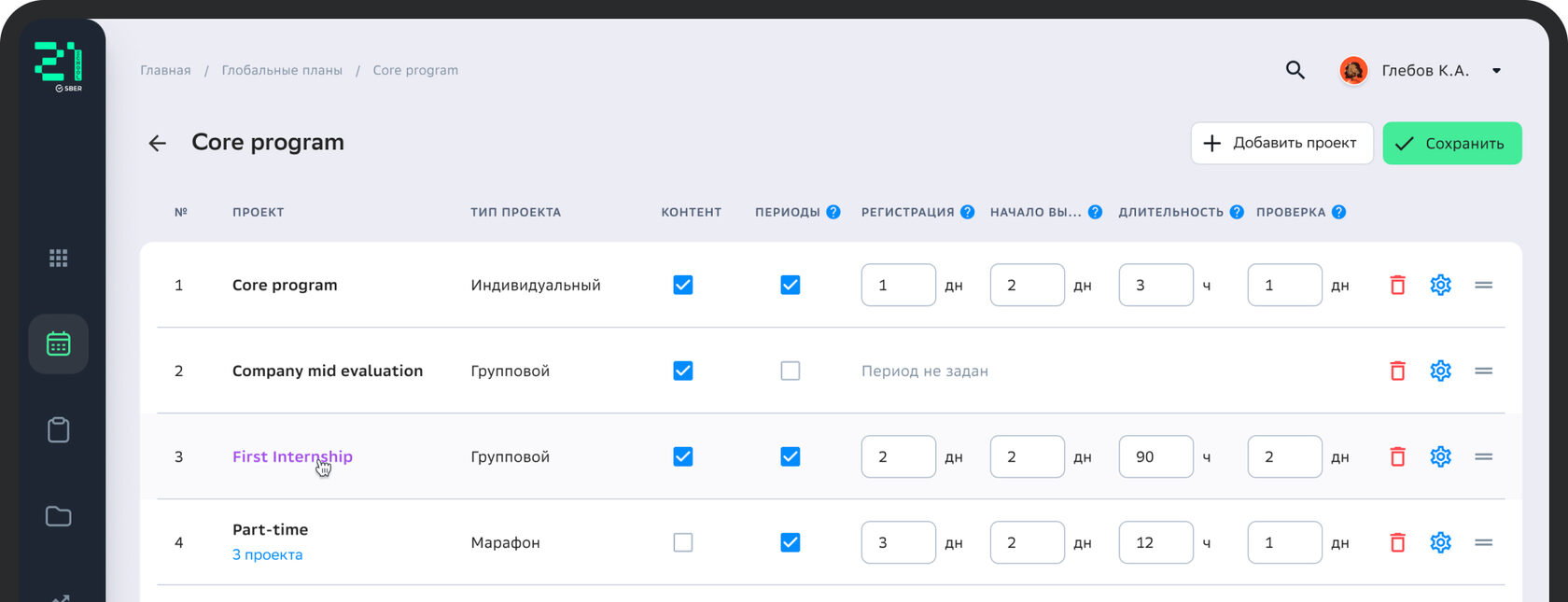Go to Глобальные планы breadcrumb
The width and height of the screenshot is (1568, 602).
pyautogui.click(x=282, y=71)
